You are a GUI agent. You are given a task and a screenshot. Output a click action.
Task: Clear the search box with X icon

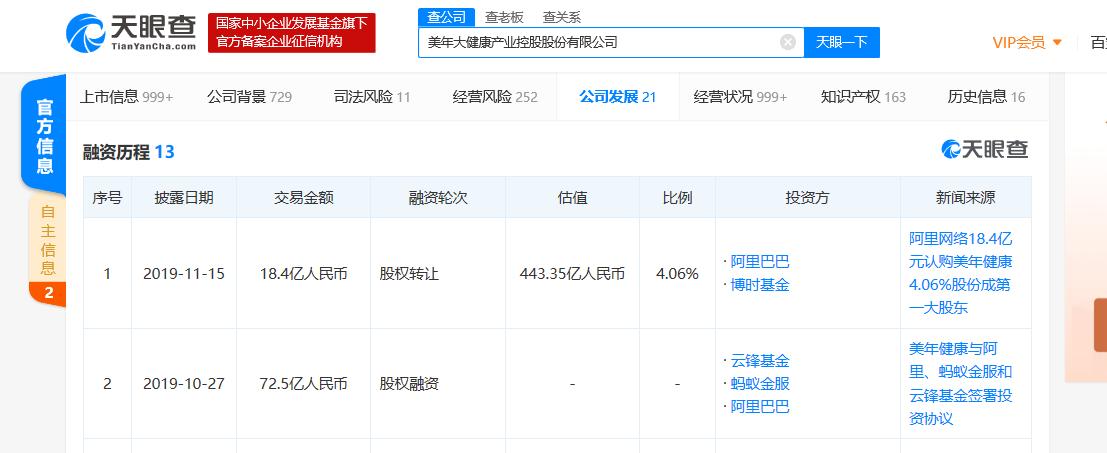pyautogui.click(x=788, y=42)
